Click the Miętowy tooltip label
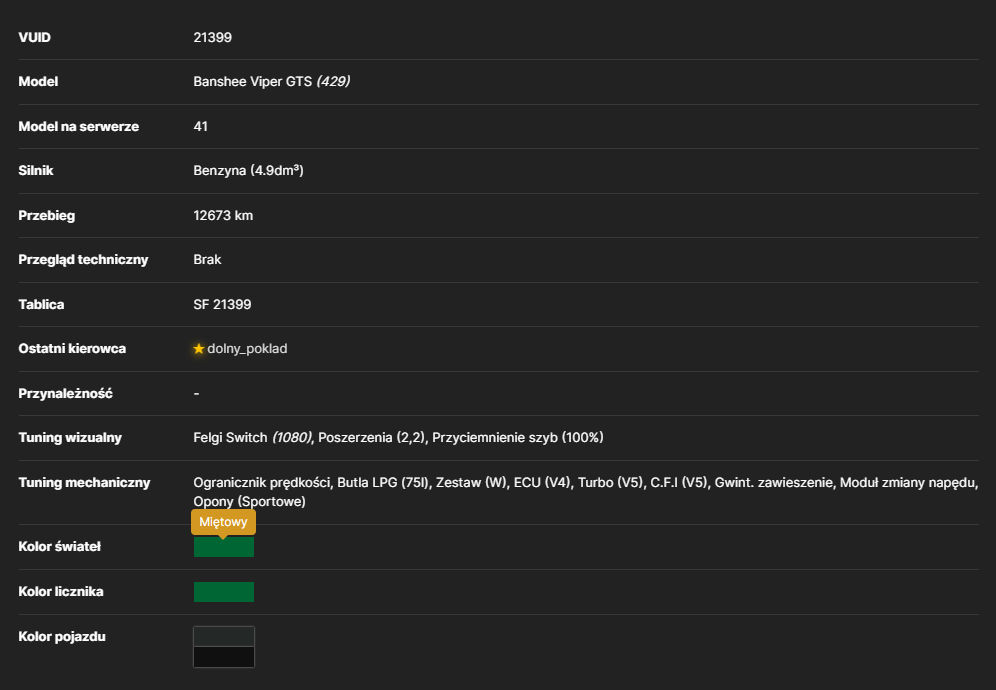The image size is (996, 690). click(x=223, y=522)
